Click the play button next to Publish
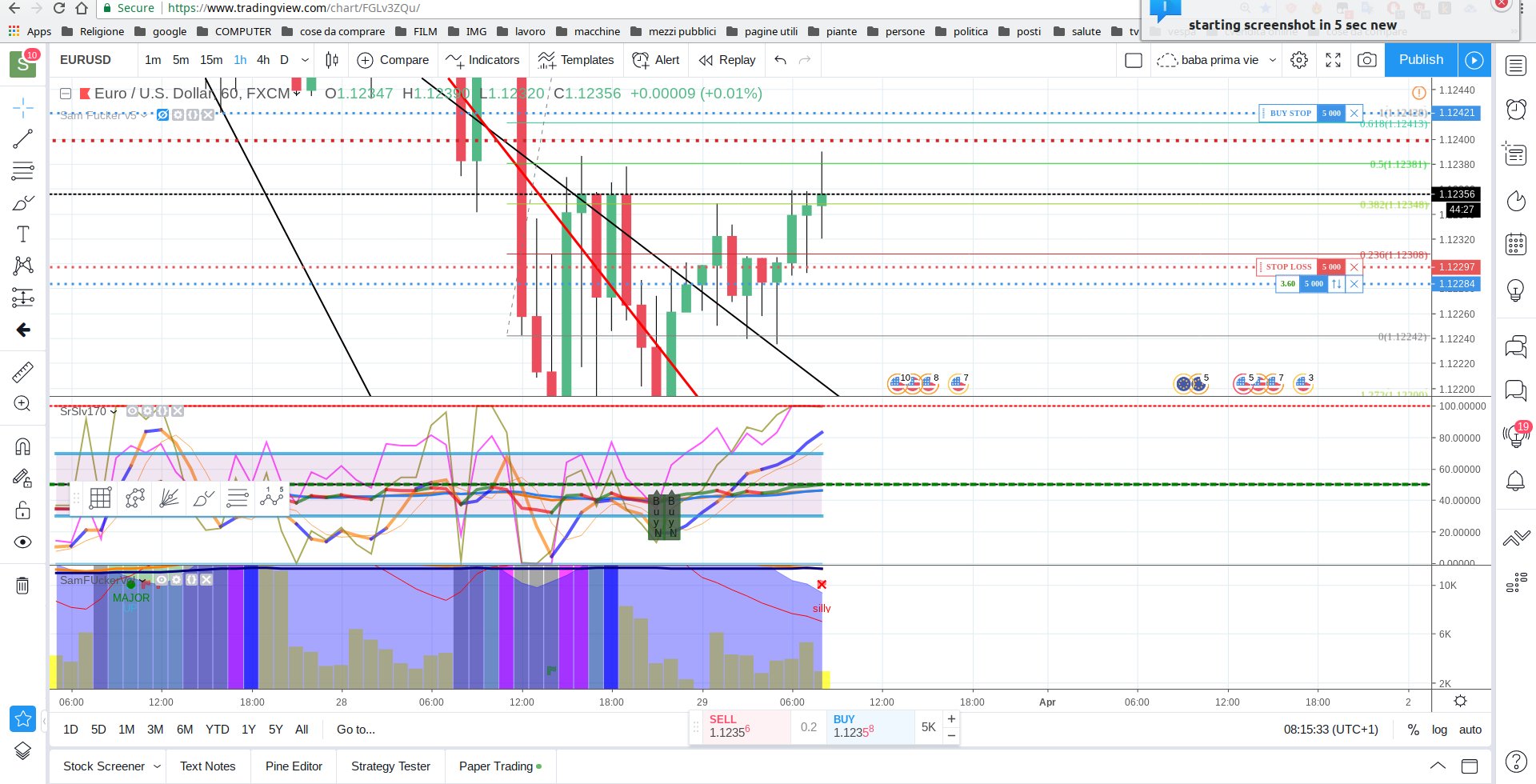1536x784 pixels. coord(1474,60)
